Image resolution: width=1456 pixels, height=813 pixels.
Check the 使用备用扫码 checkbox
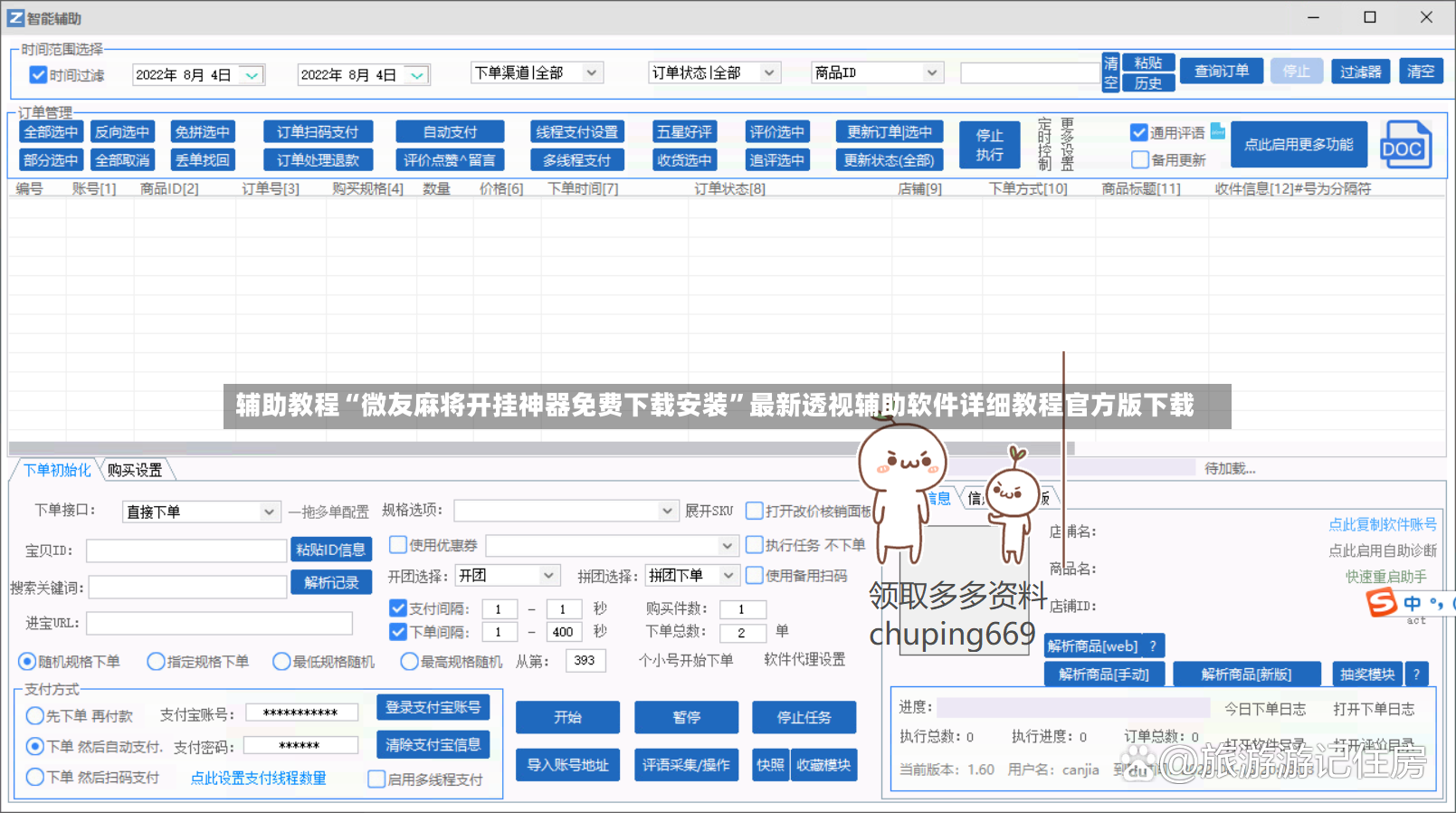click(x=754, y=575)
